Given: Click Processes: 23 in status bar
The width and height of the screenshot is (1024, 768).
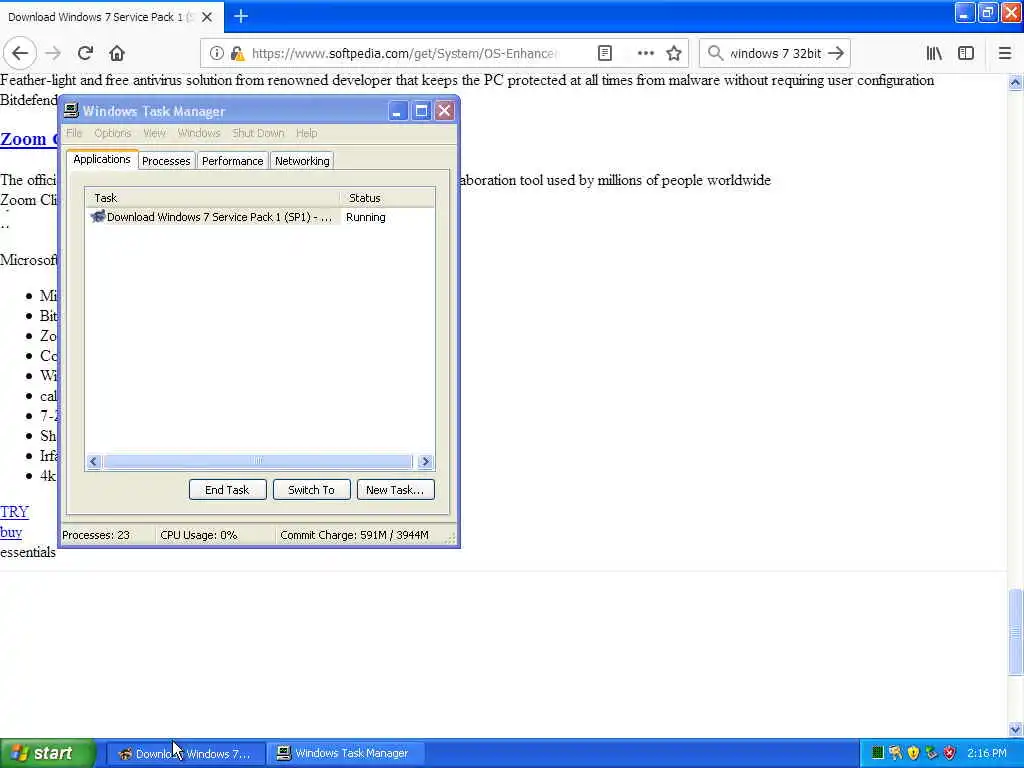Looking at the screenshot, I should click(96, 535).
